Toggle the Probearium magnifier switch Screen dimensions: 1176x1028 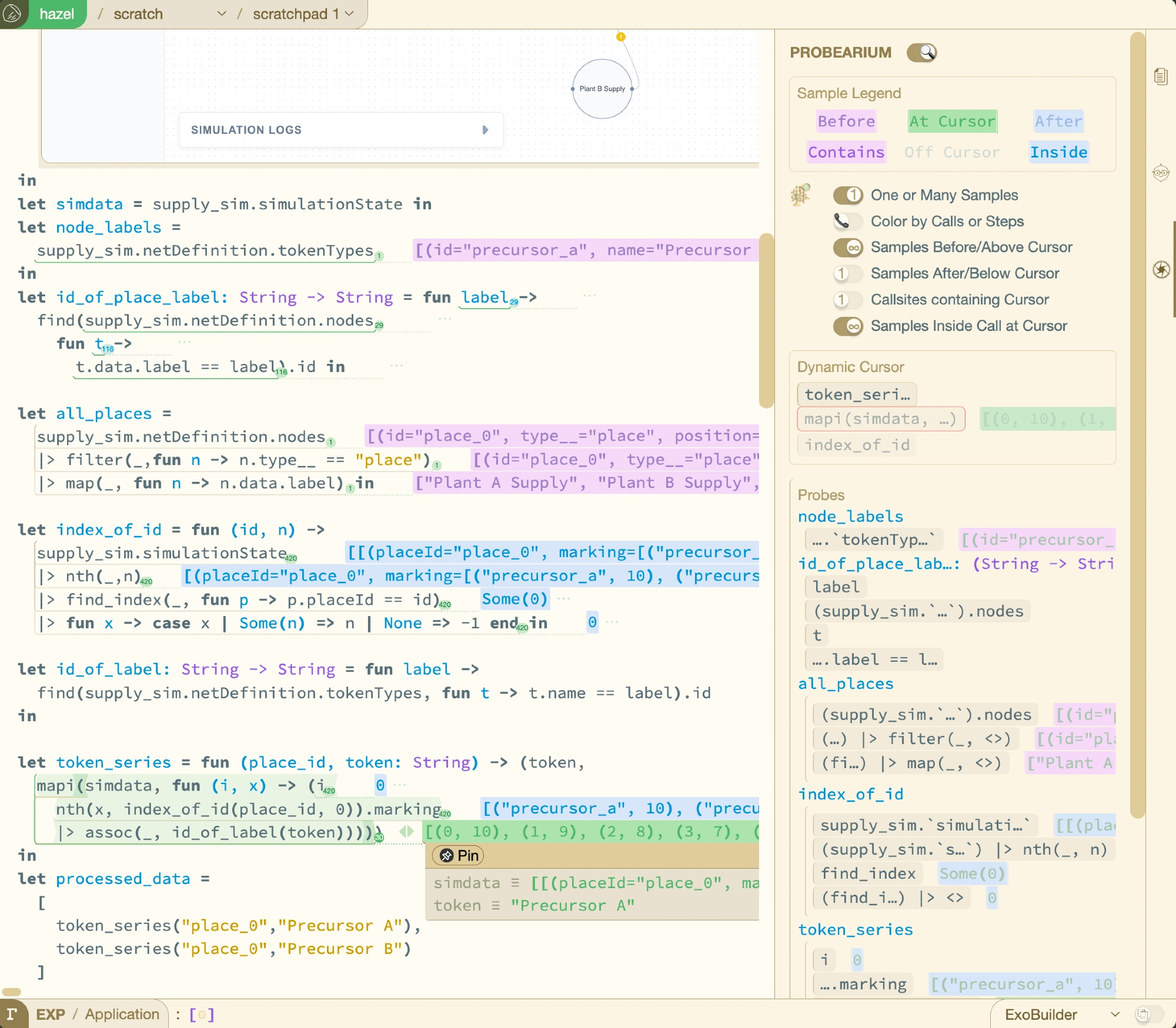click(921, 52)
